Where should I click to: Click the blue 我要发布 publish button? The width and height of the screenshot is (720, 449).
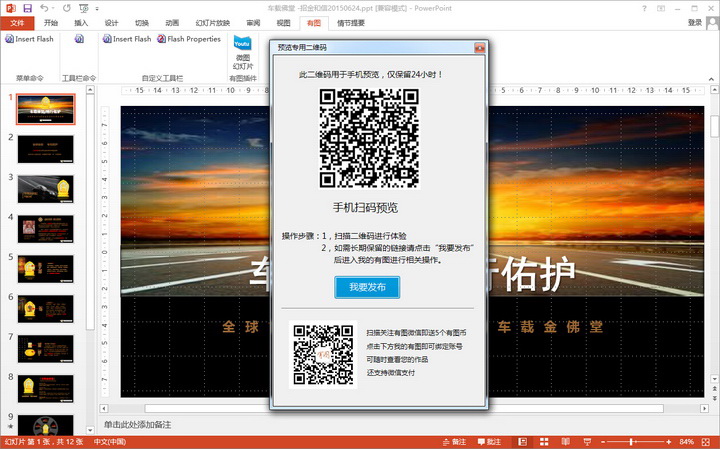(x=367, y=287)
